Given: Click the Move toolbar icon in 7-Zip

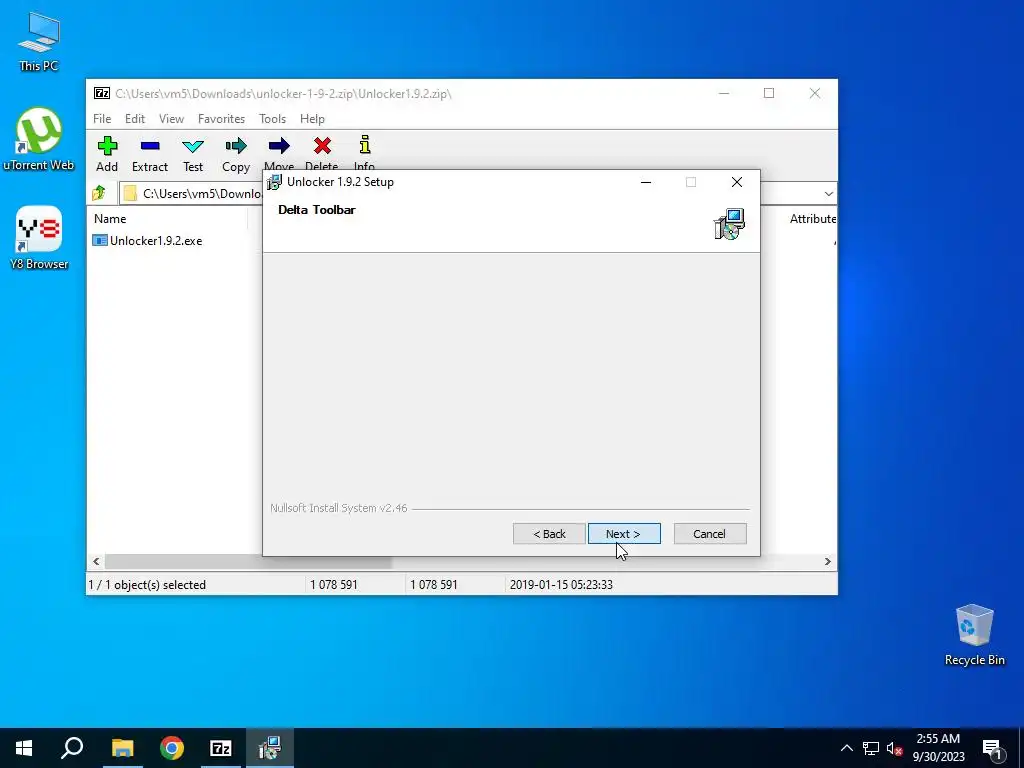Looking at the screenshot, I should click(x=279, y=152).
